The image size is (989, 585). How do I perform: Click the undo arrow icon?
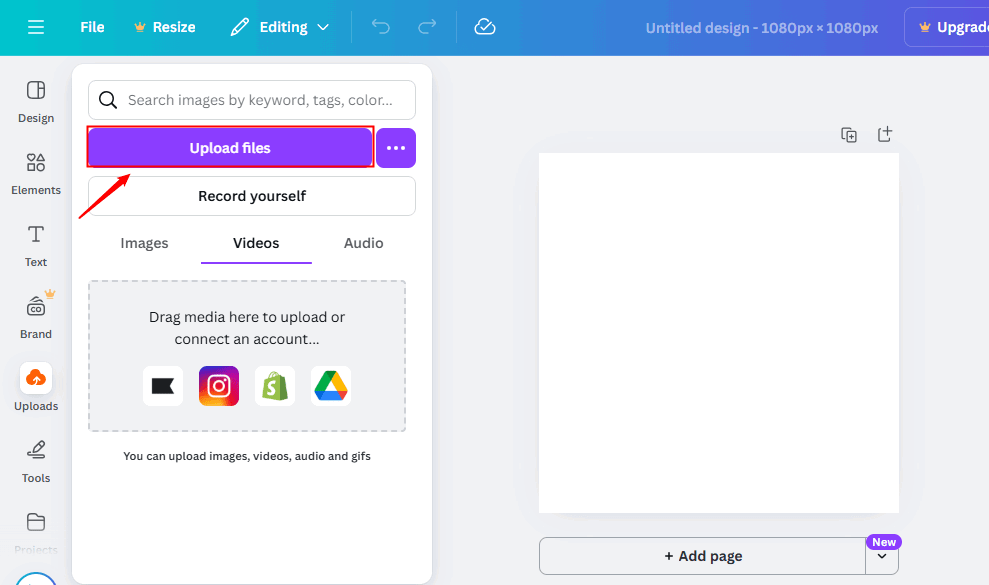381,27
